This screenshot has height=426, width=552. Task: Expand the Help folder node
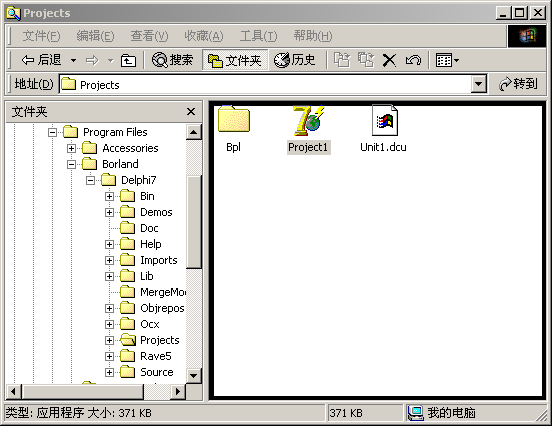click(x=109, y=244)
